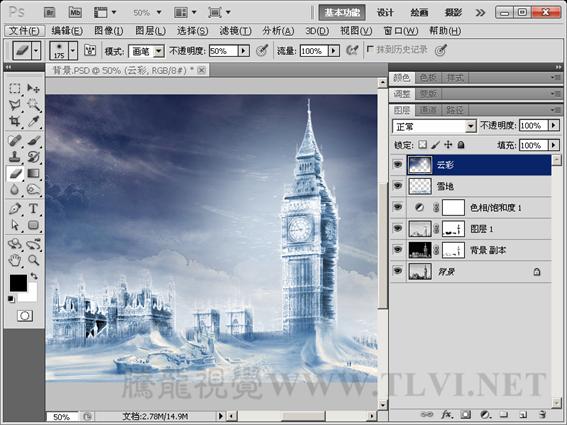Toggle the brush panel icon

(x=90, y=50)
